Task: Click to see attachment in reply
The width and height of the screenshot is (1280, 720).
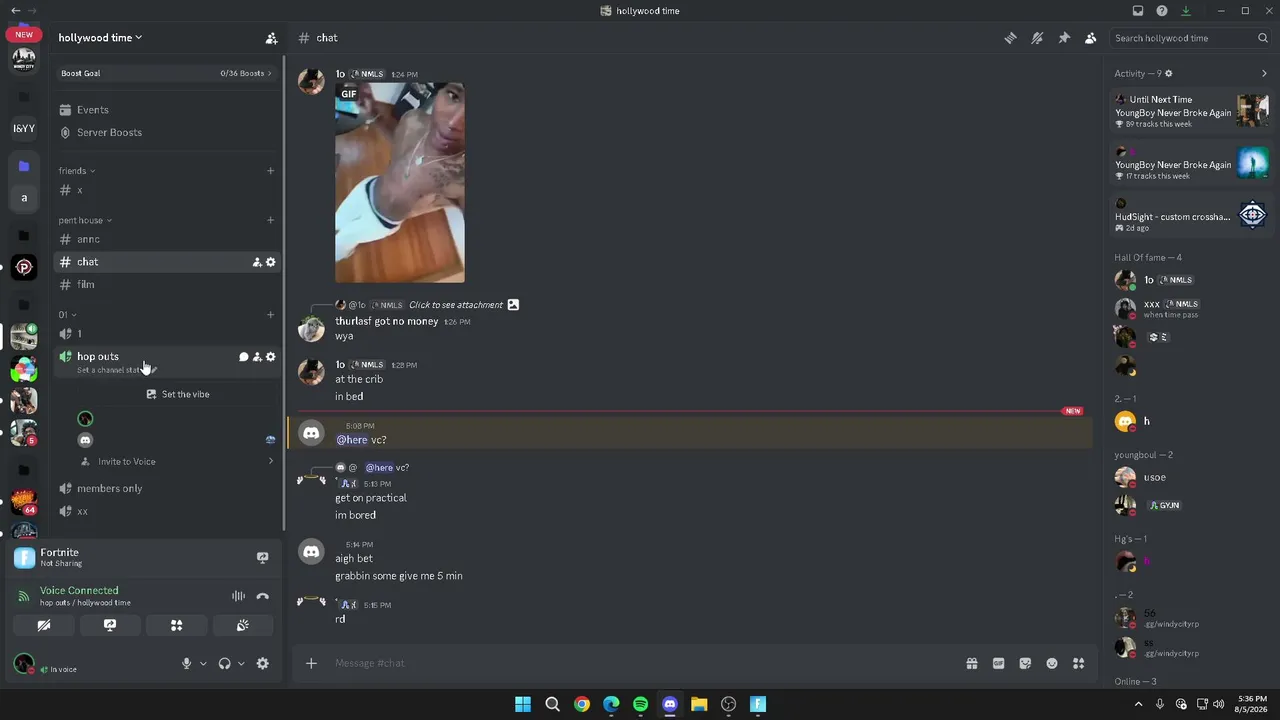Action: coord(456,305)
